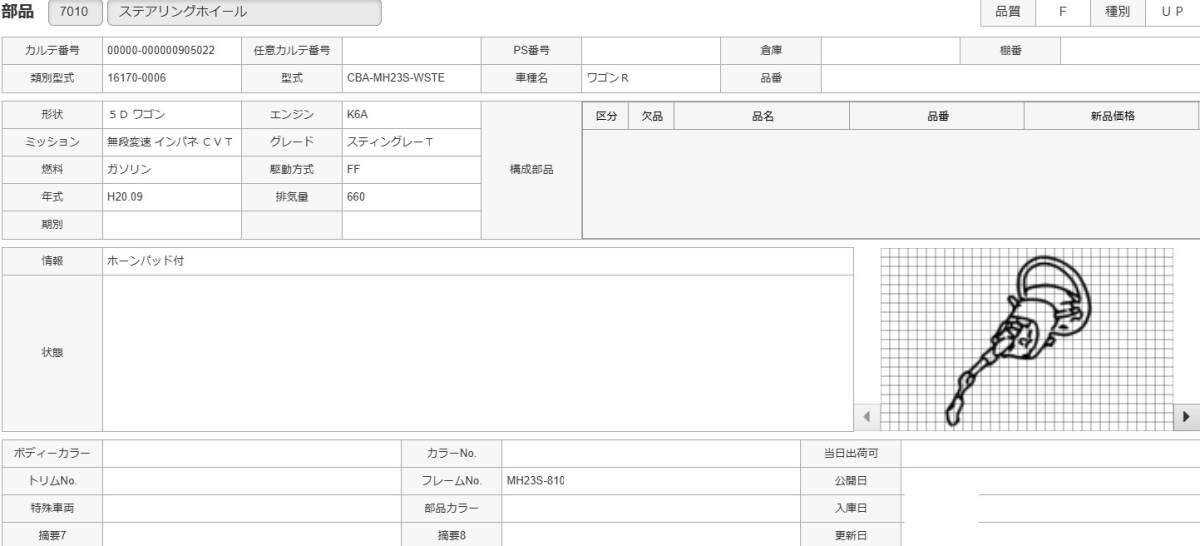1200x546 pixels.
Task: Click the empty 任意カルテ番号 field
Action: 412,50
